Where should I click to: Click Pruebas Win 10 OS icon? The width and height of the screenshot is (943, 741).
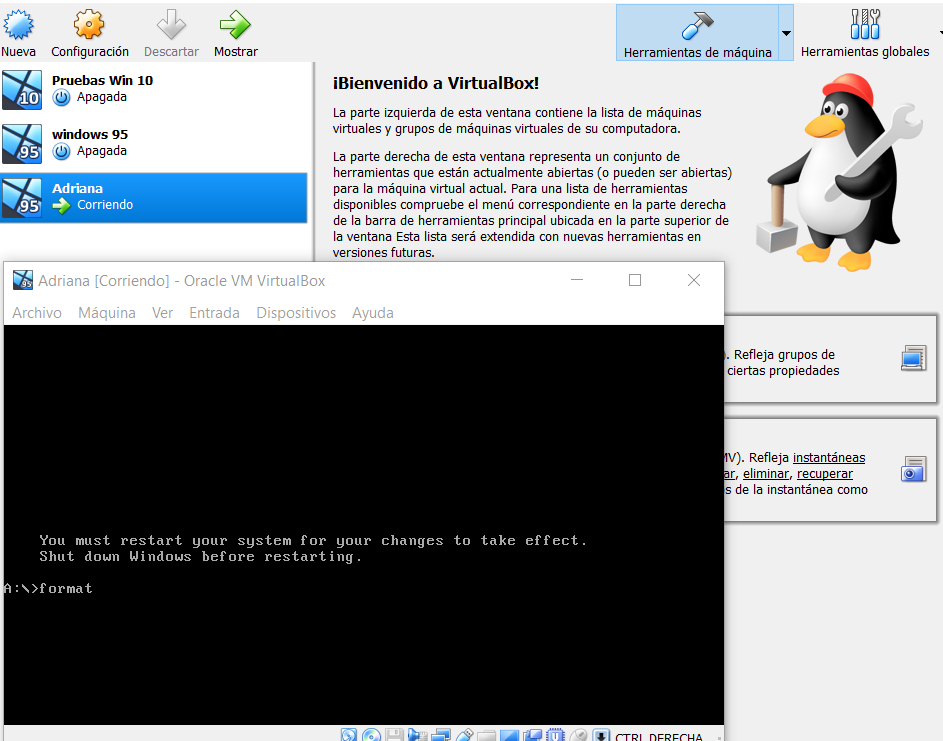(22, 90)
